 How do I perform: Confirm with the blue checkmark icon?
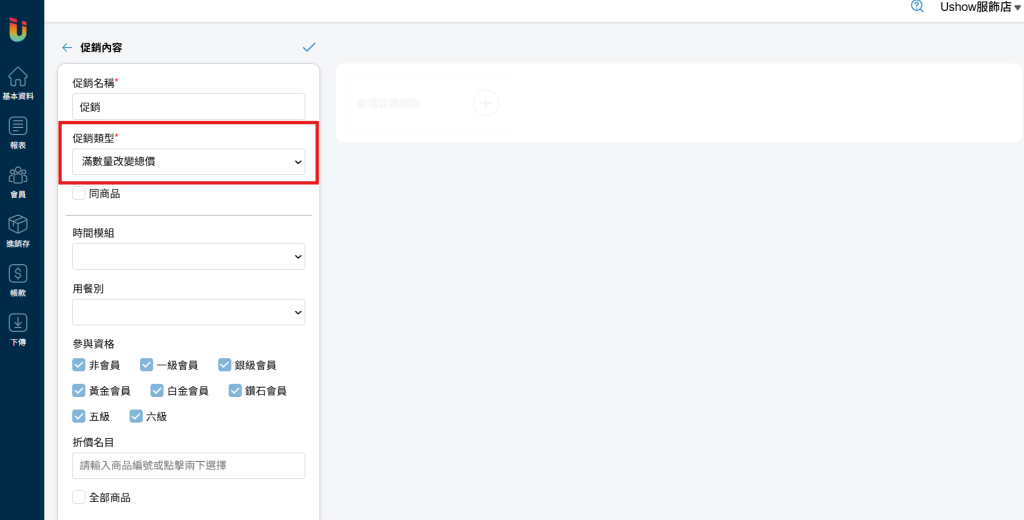(310, 47)
